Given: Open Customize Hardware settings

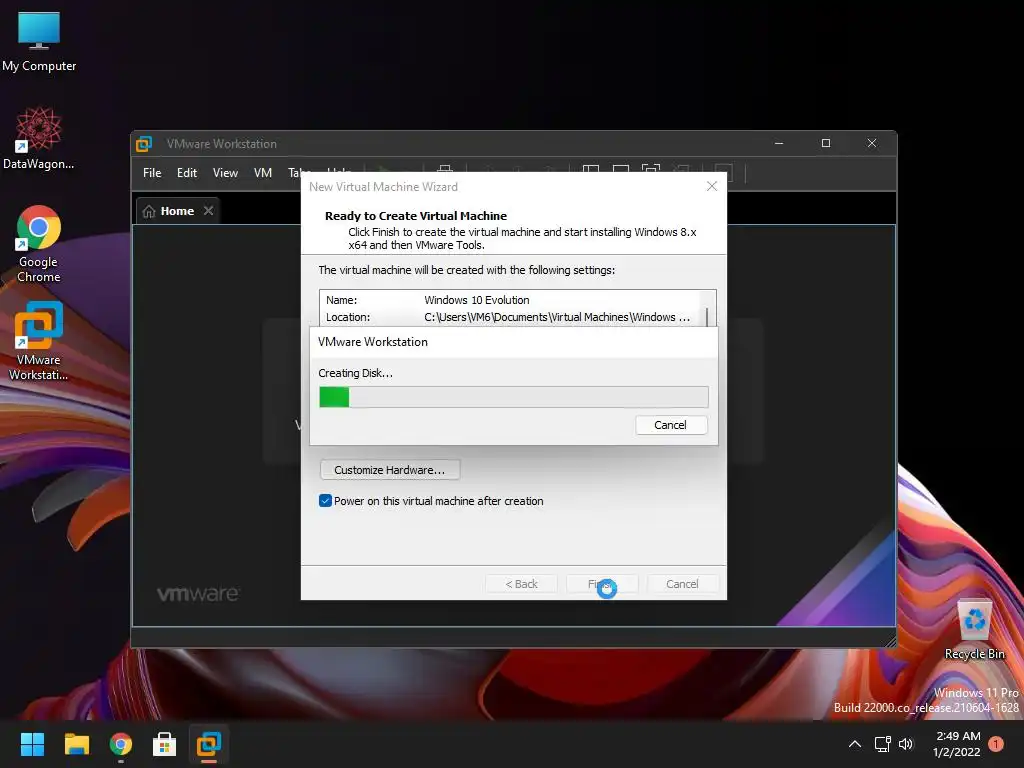Looking at the screenshot, I should [x=390, y=470].
